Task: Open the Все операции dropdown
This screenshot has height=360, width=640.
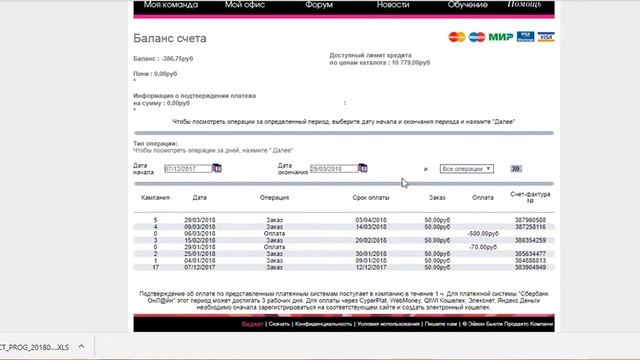Action: click(467, 169)
